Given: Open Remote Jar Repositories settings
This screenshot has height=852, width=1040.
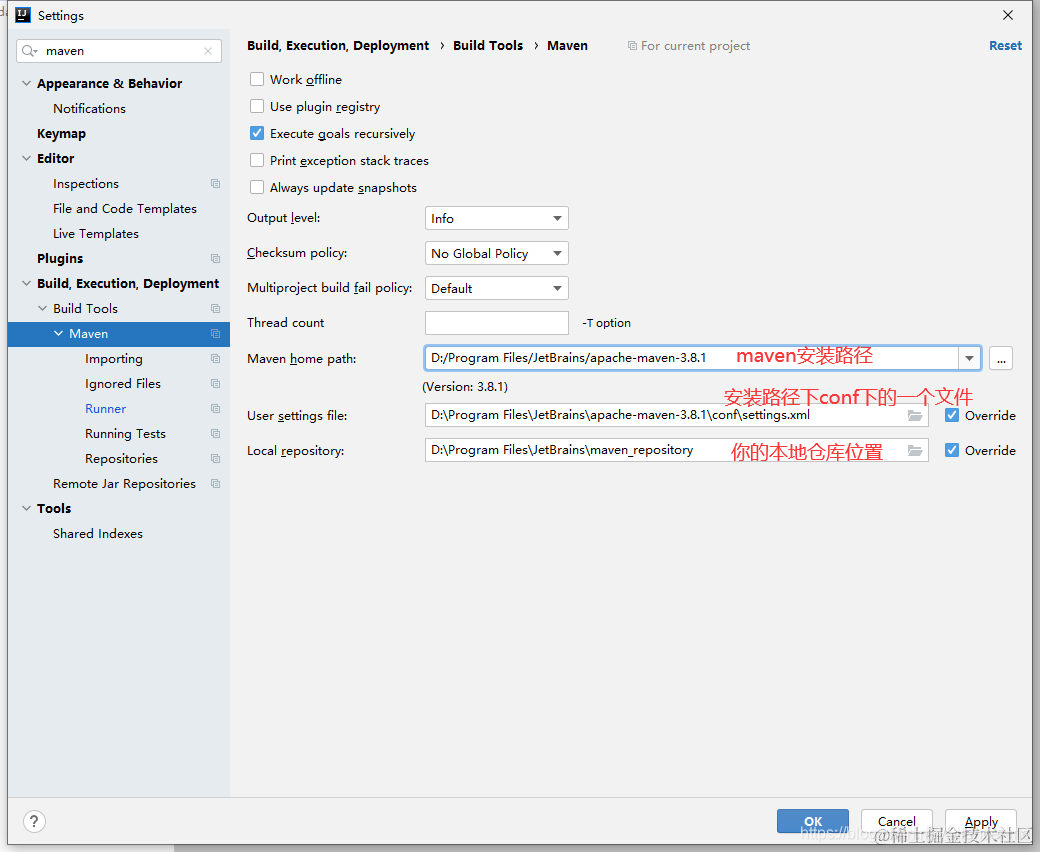Looking at the screenshot, I should point(124,484).
